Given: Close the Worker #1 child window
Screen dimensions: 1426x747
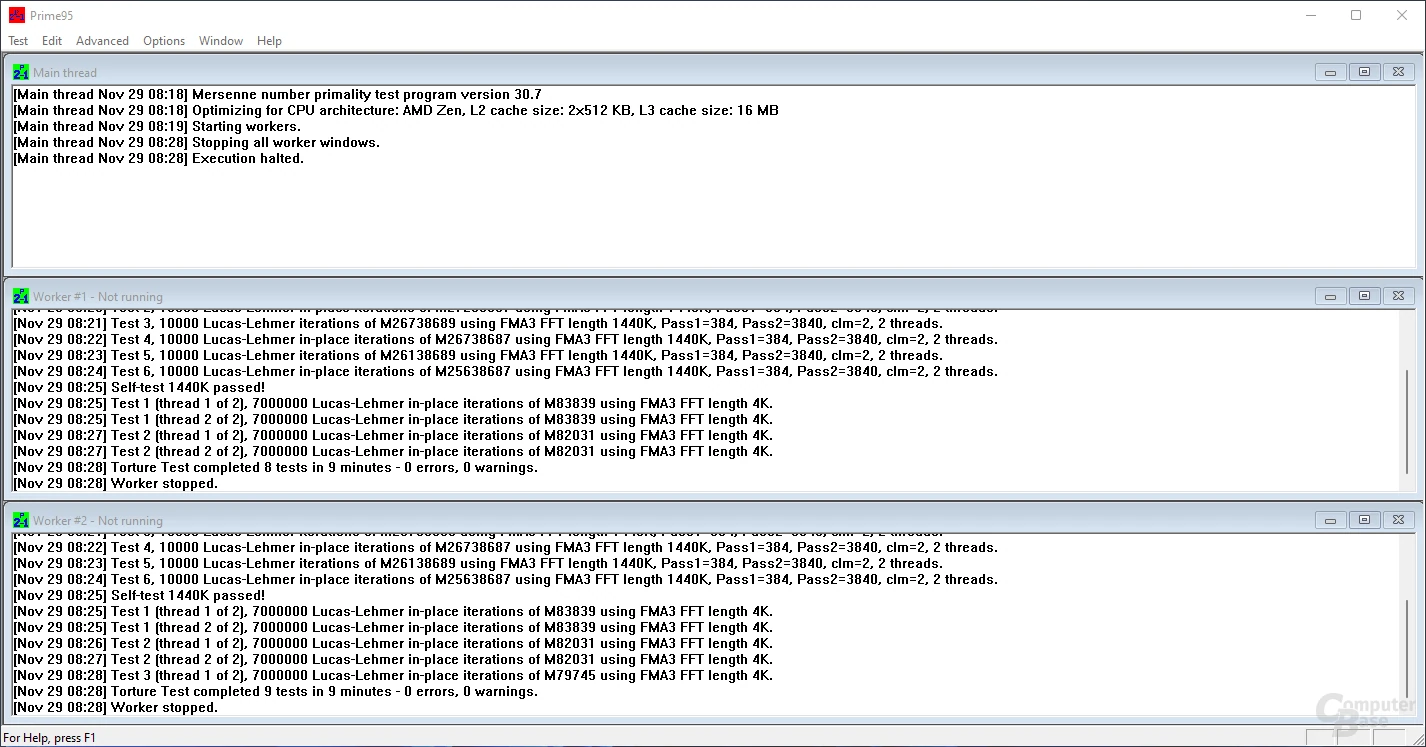Looking at the screenshot, I should click(x=1398, y=296).
